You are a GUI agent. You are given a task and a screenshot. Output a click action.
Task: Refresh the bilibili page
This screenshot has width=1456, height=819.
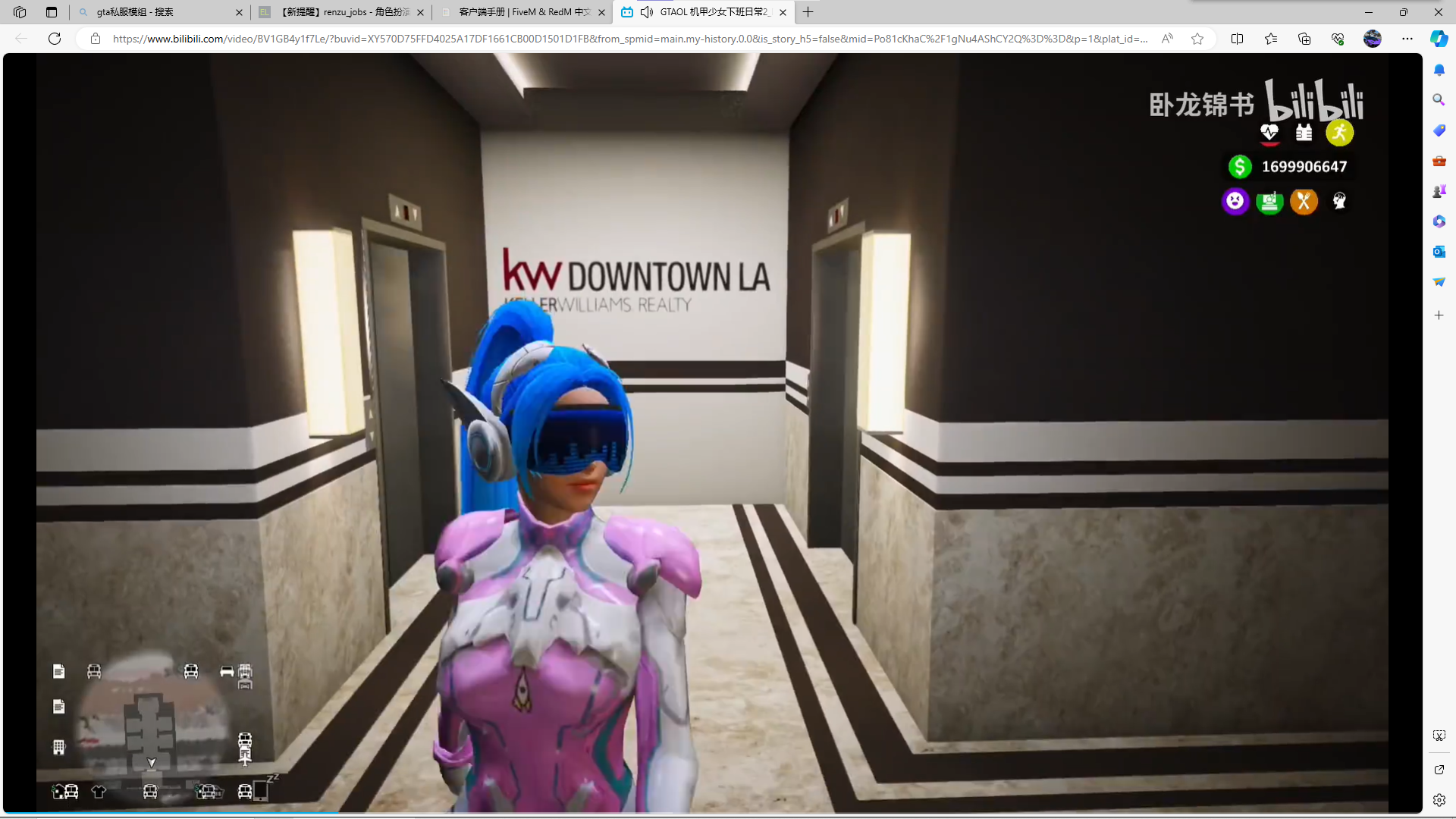[x=55, y=39]
